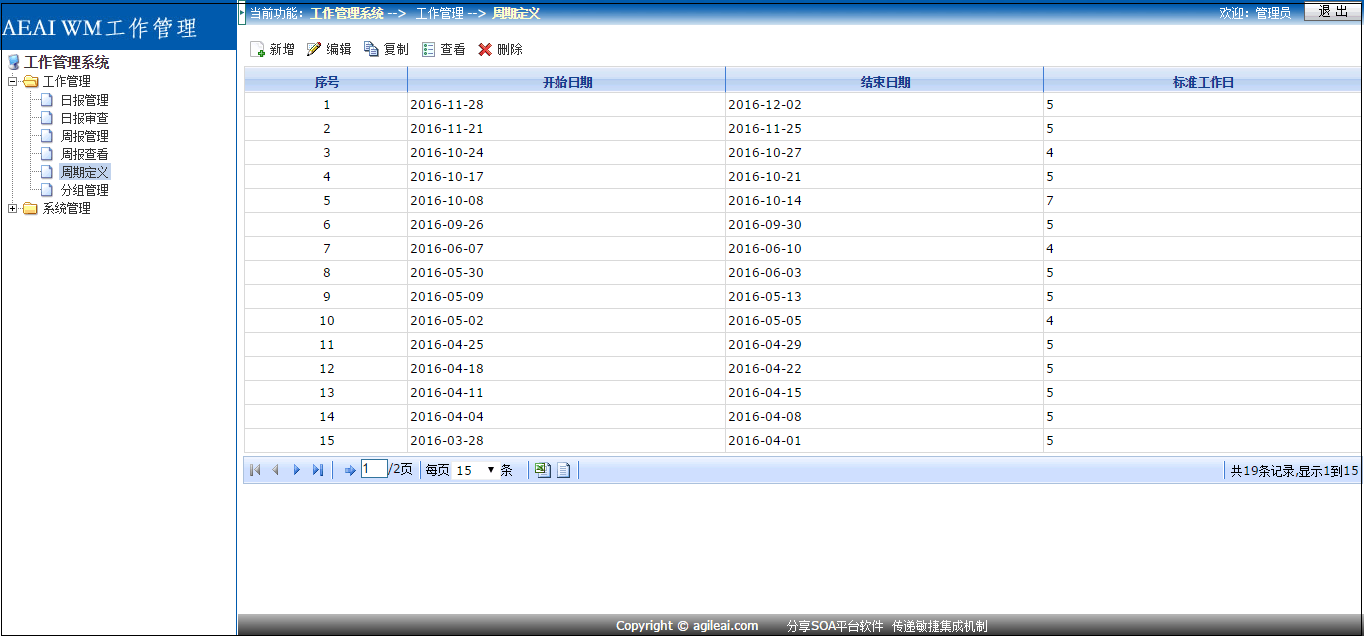Select row with start date 2016-11-21
Screen dimensions: 1364x636
pyautogui.click(x=803, y=128)
